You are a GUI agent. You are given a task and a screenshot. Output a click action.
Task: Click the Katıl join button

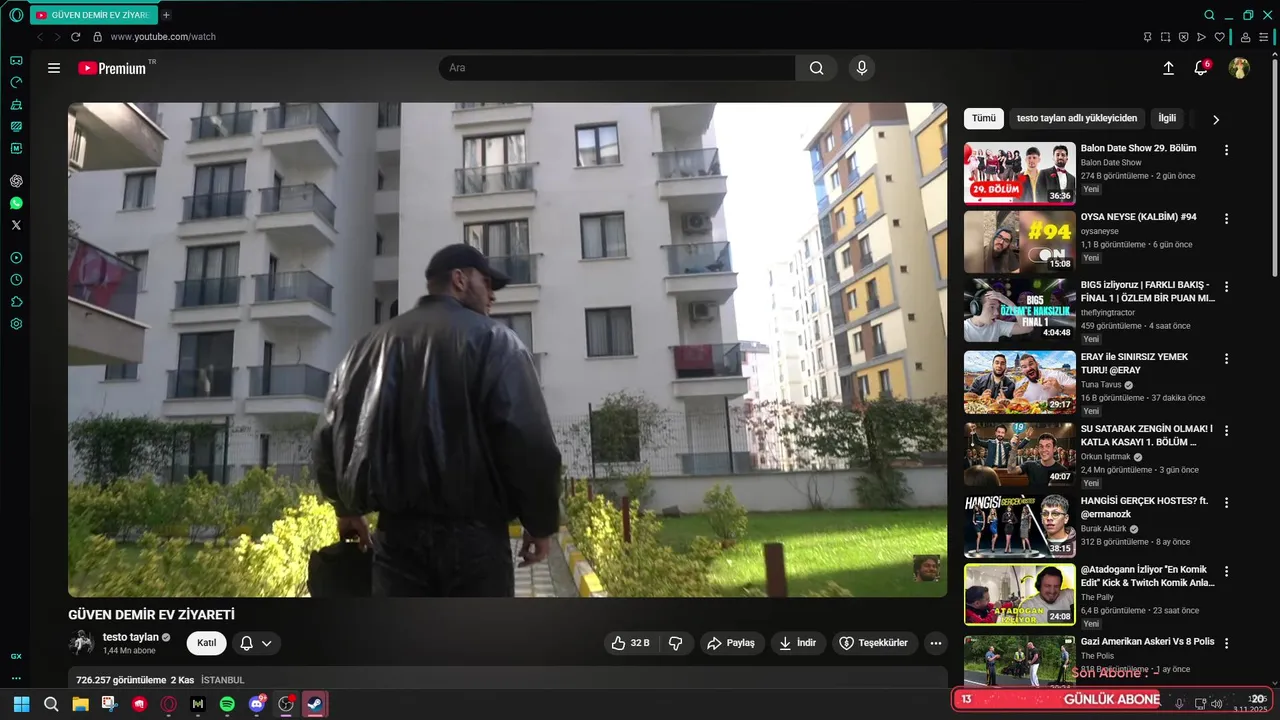pos(207,643)
